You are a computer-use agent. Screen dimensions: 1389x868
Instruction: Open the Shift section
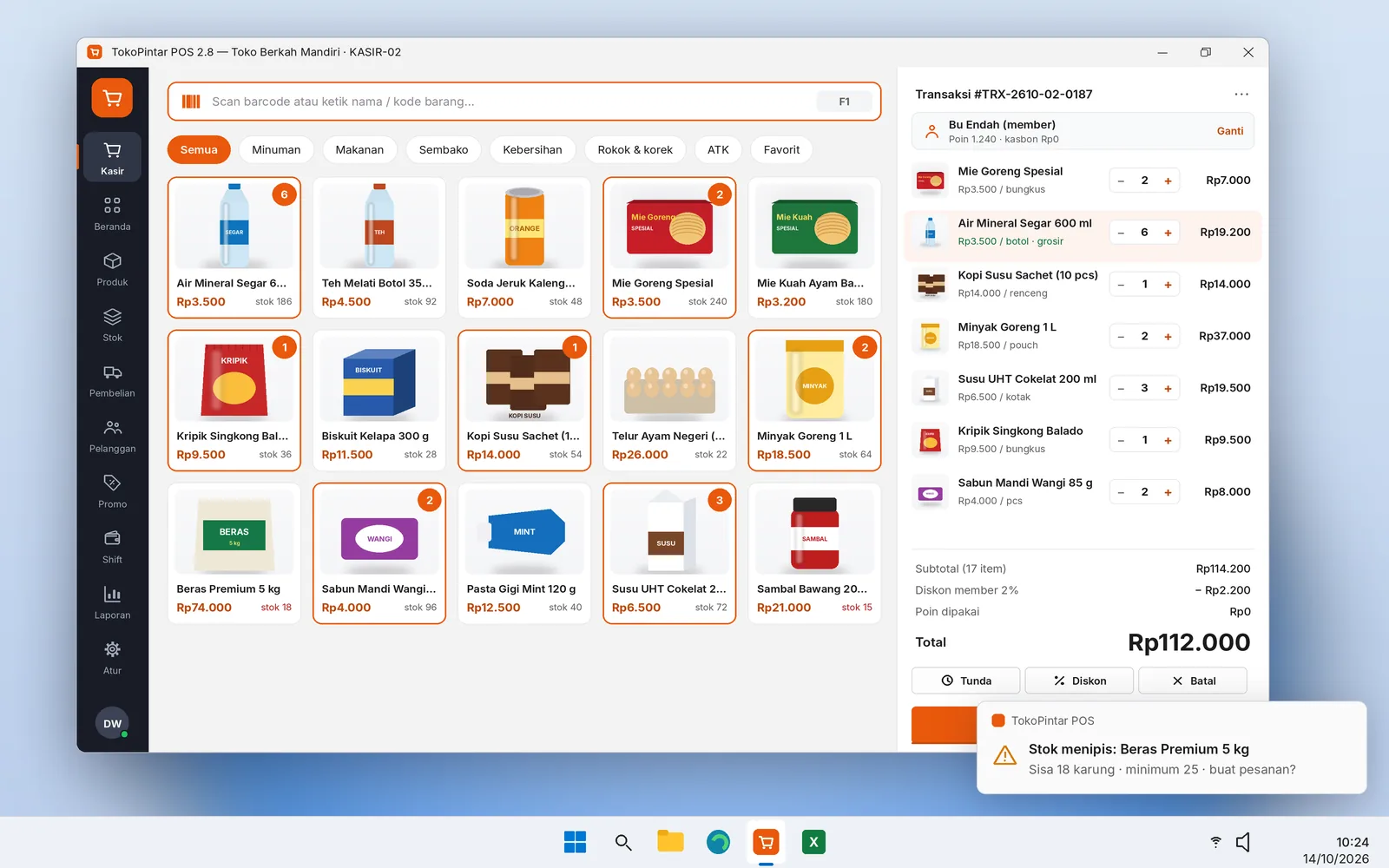112,546
